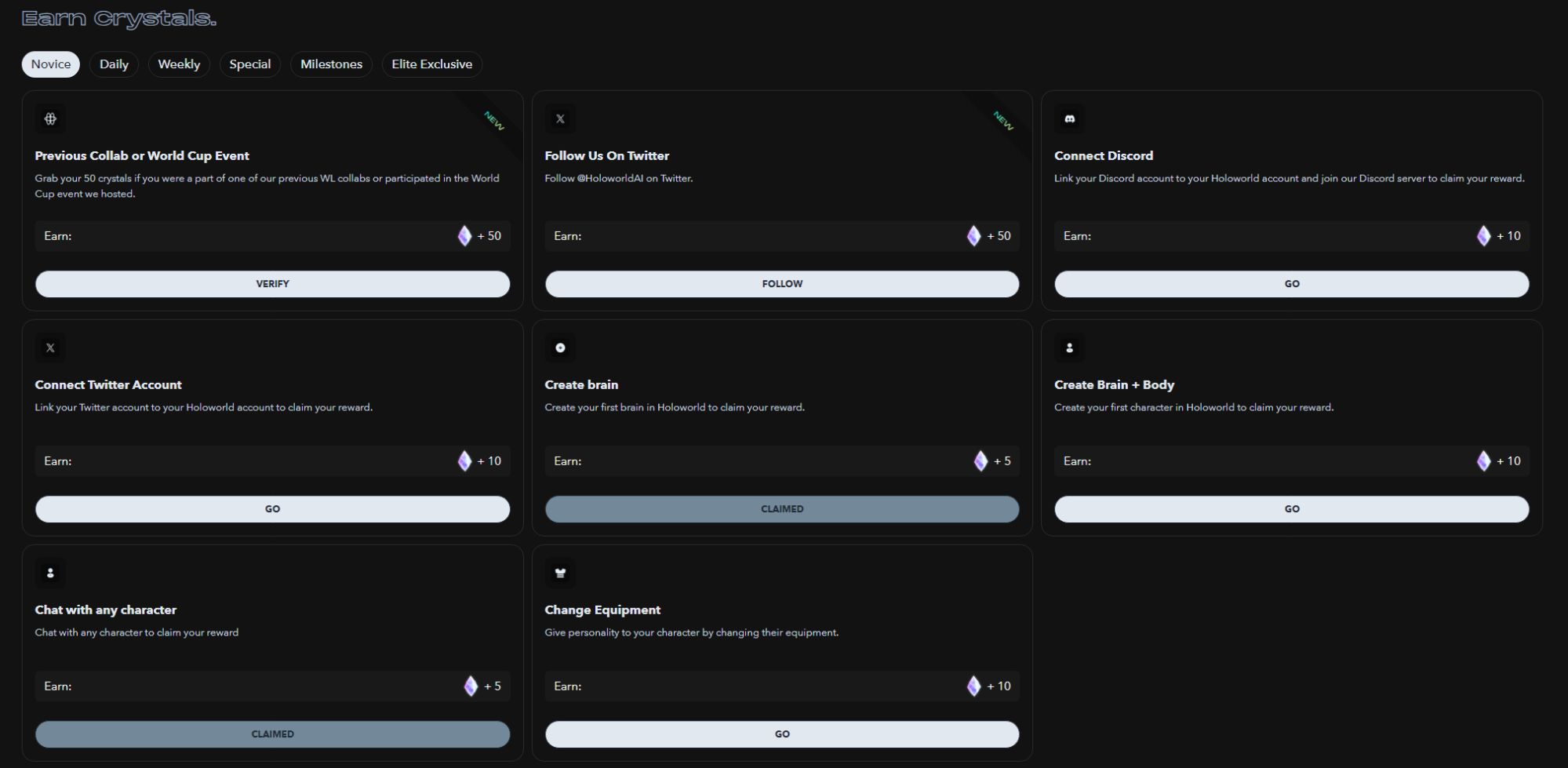Show the Milestones tab

pyautogui.click(x=331, y=64)
